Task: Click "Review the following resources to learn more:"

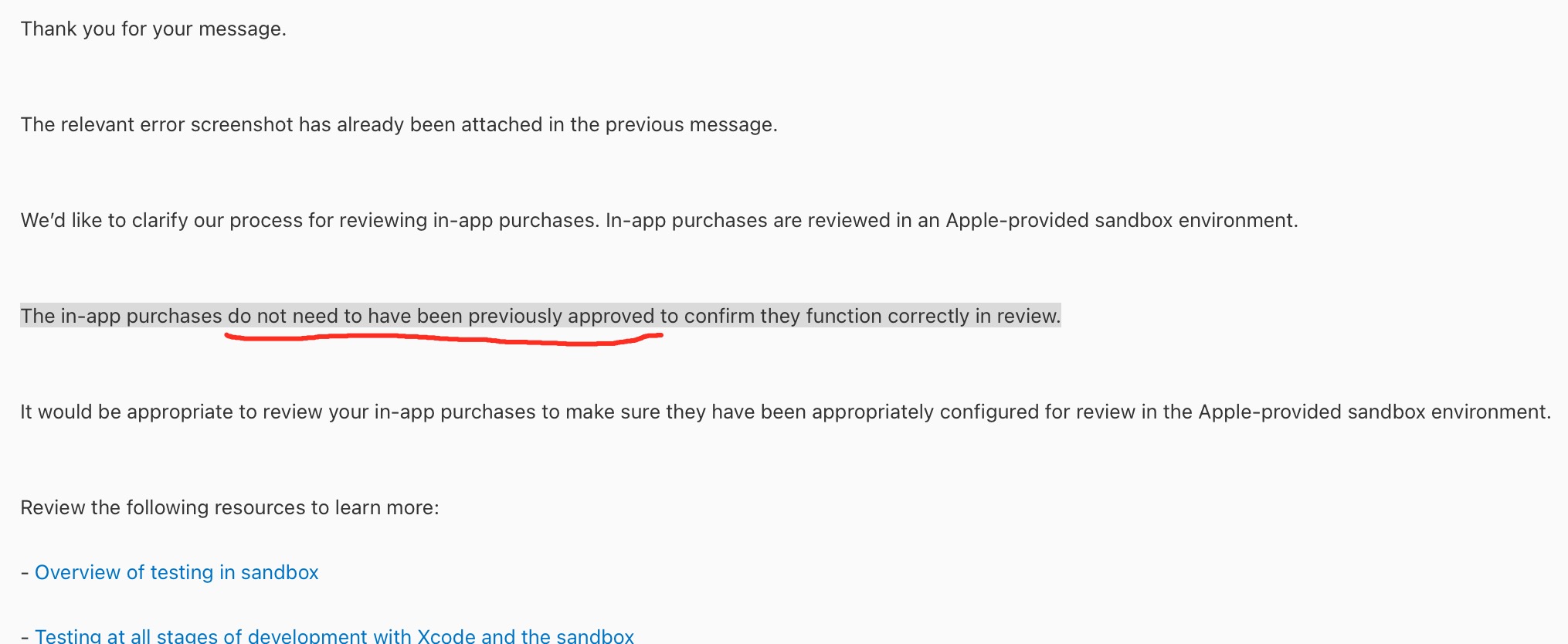Action: [229, 508]
